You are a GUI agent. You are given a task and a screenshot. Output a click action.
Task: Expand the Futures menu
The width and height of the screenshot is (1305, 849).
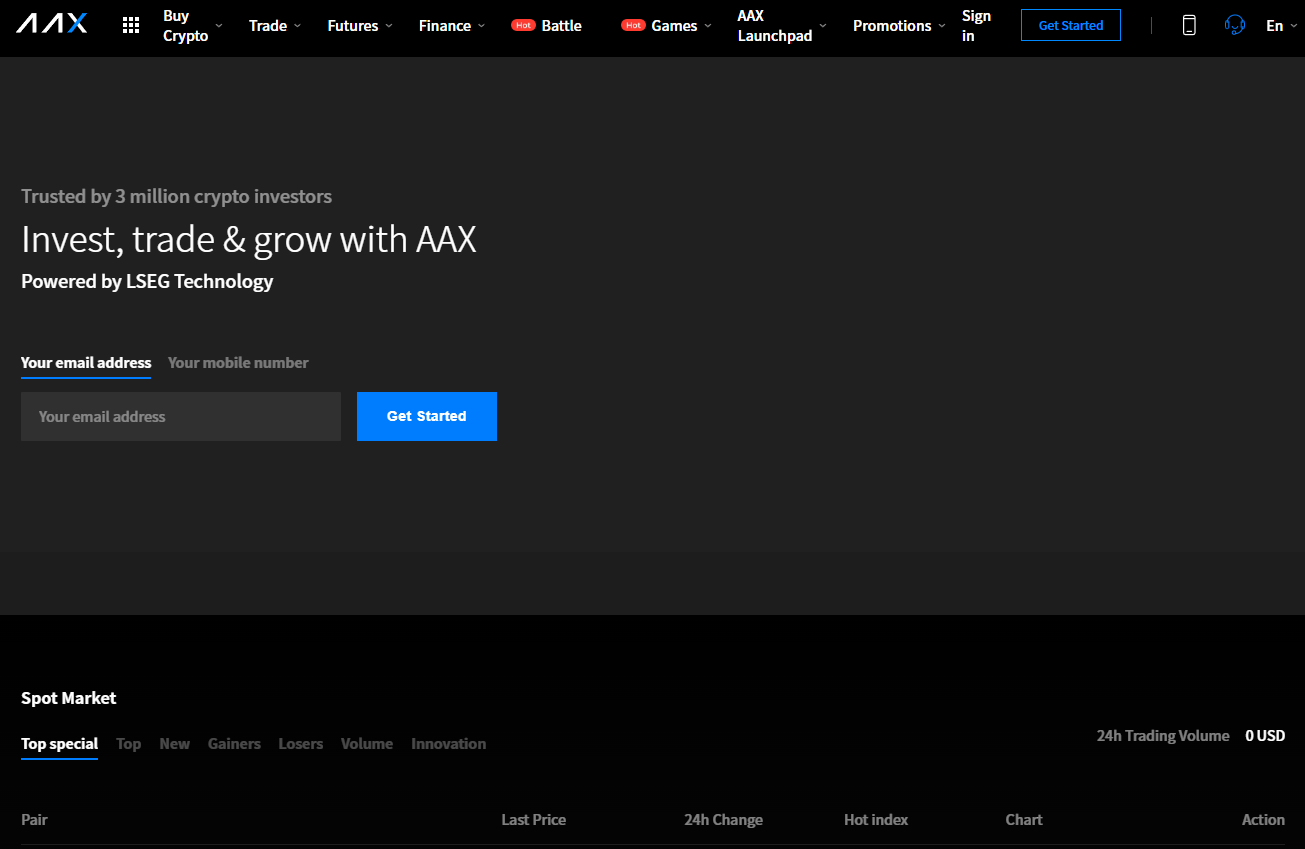click(360, 26)
